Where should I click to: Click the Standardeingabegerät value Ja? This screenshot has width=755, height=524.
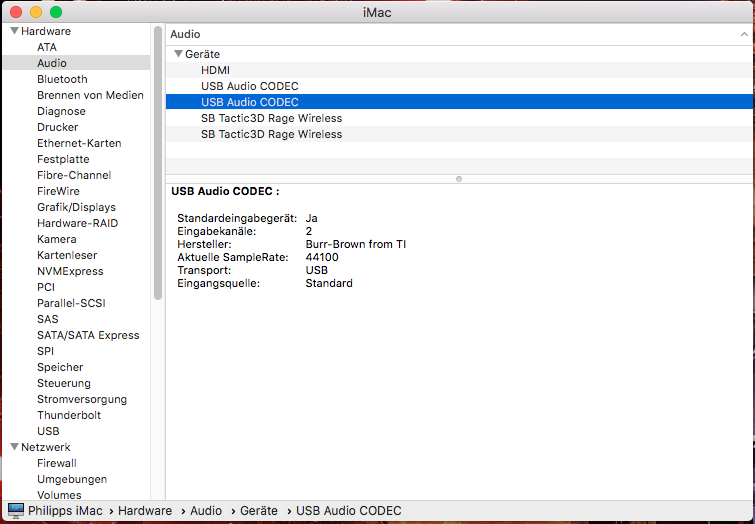click(312, 218)
